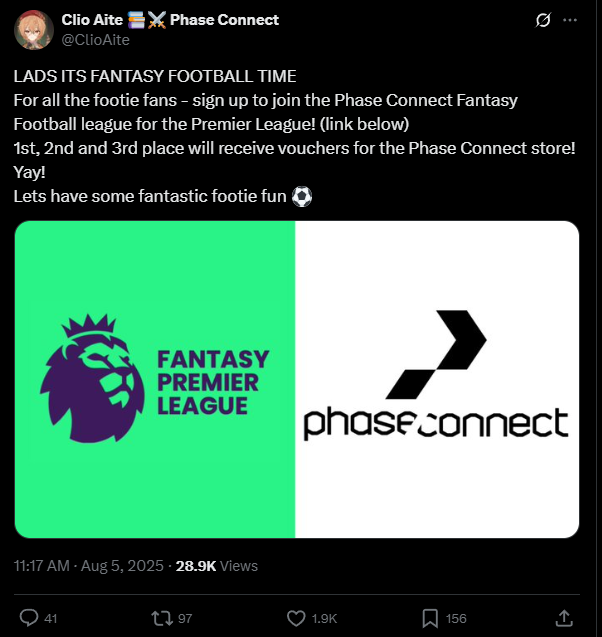This screenshot has height=637, width=602.
Task: Open the 11:17 AM Aug 5, 2025 timestamp
Action: [x=89, y=566]
